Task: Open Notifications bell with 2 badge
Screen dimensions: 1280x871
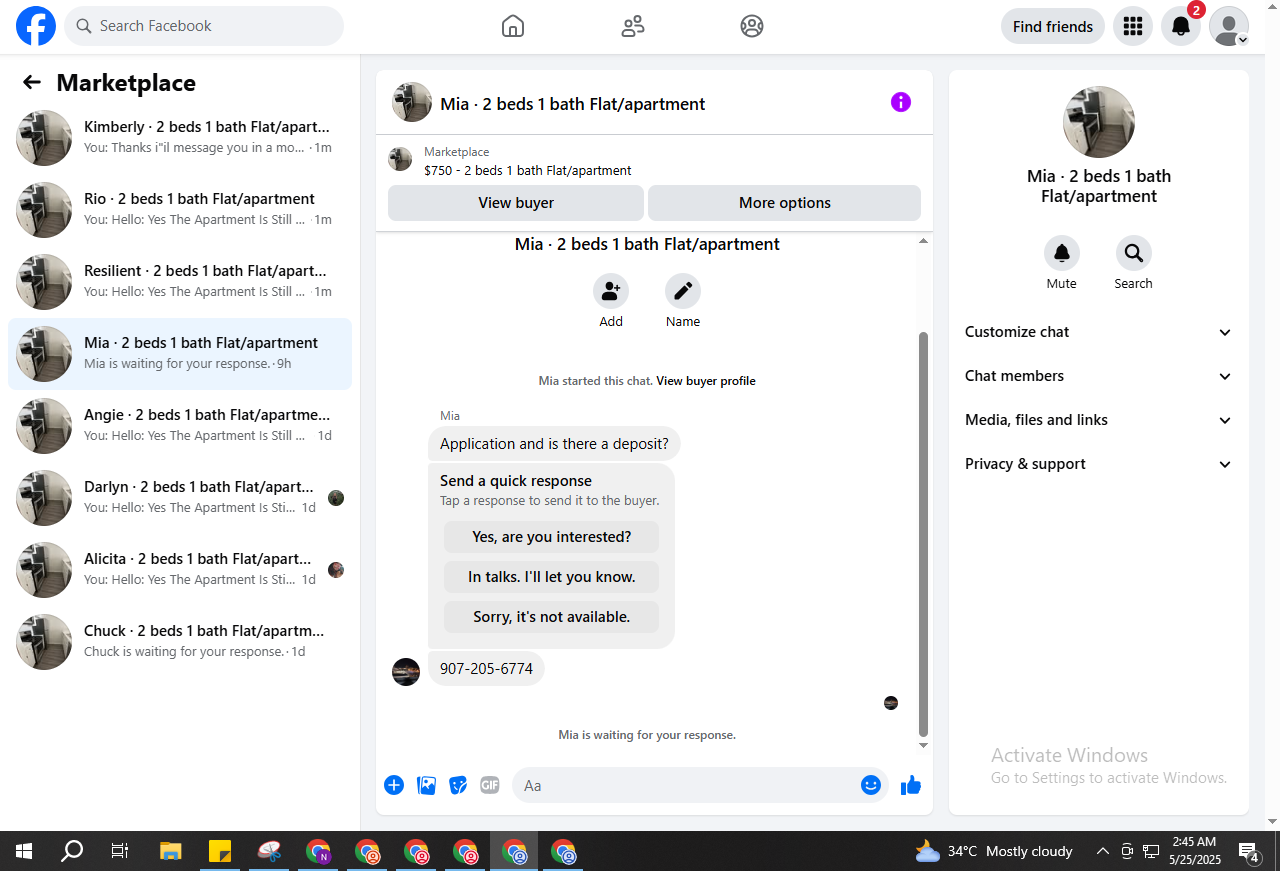Action: 1181,26
